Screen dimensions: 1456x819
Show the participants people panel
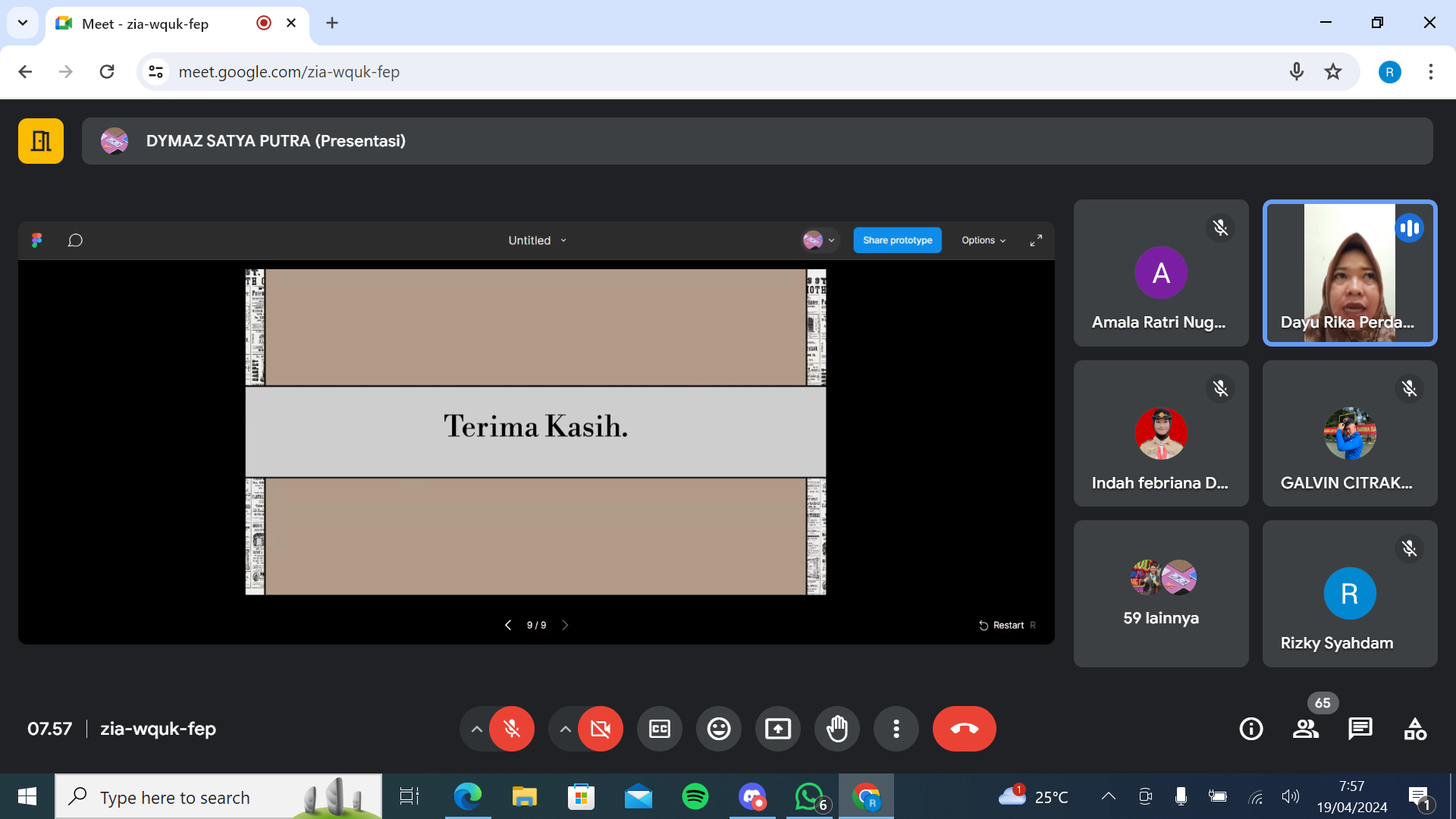pyautogui.click(x=1305, y=729)
